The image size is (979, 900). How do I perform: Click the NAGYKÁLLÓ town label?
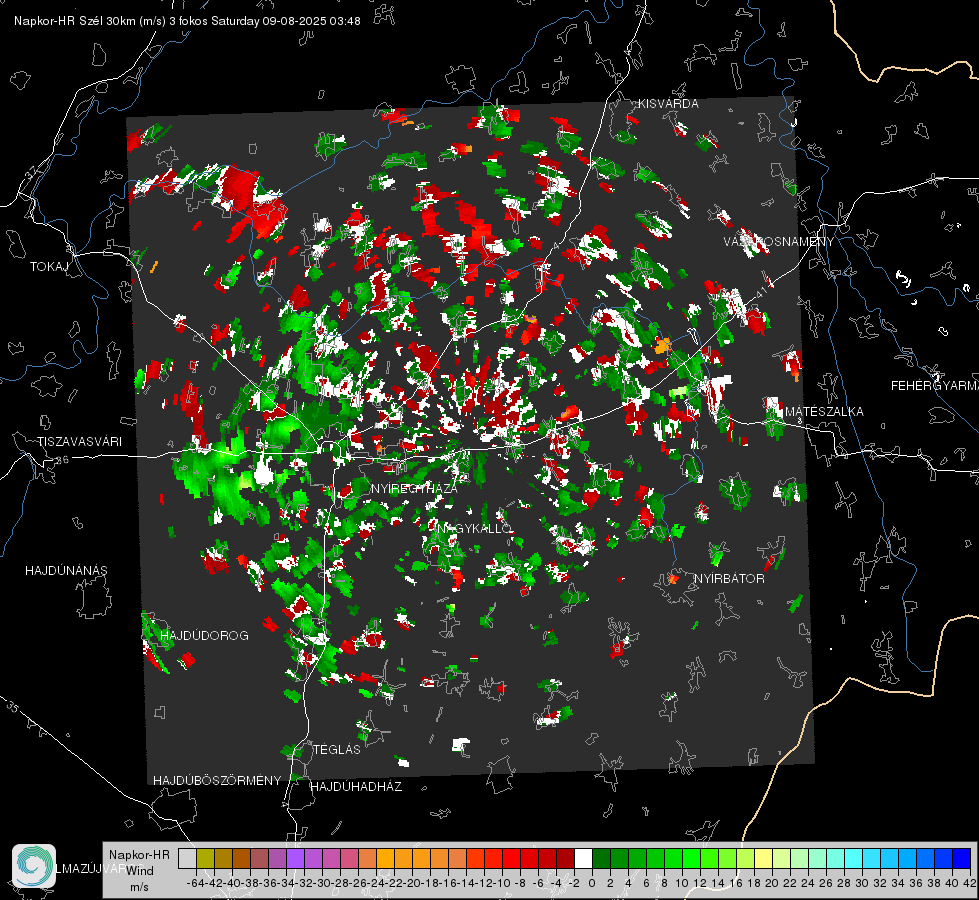[475, 528]
